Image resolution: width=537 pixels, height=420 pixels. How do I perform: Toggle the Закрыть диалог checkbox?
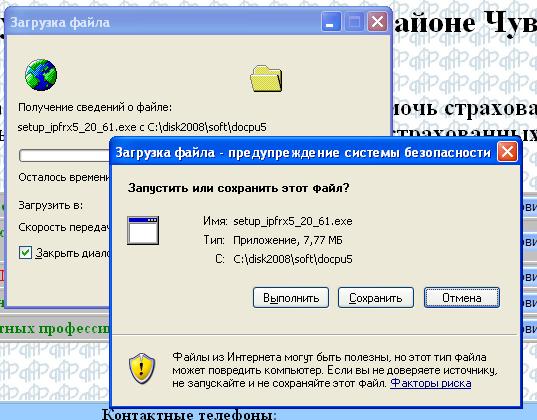pos(25,252)
